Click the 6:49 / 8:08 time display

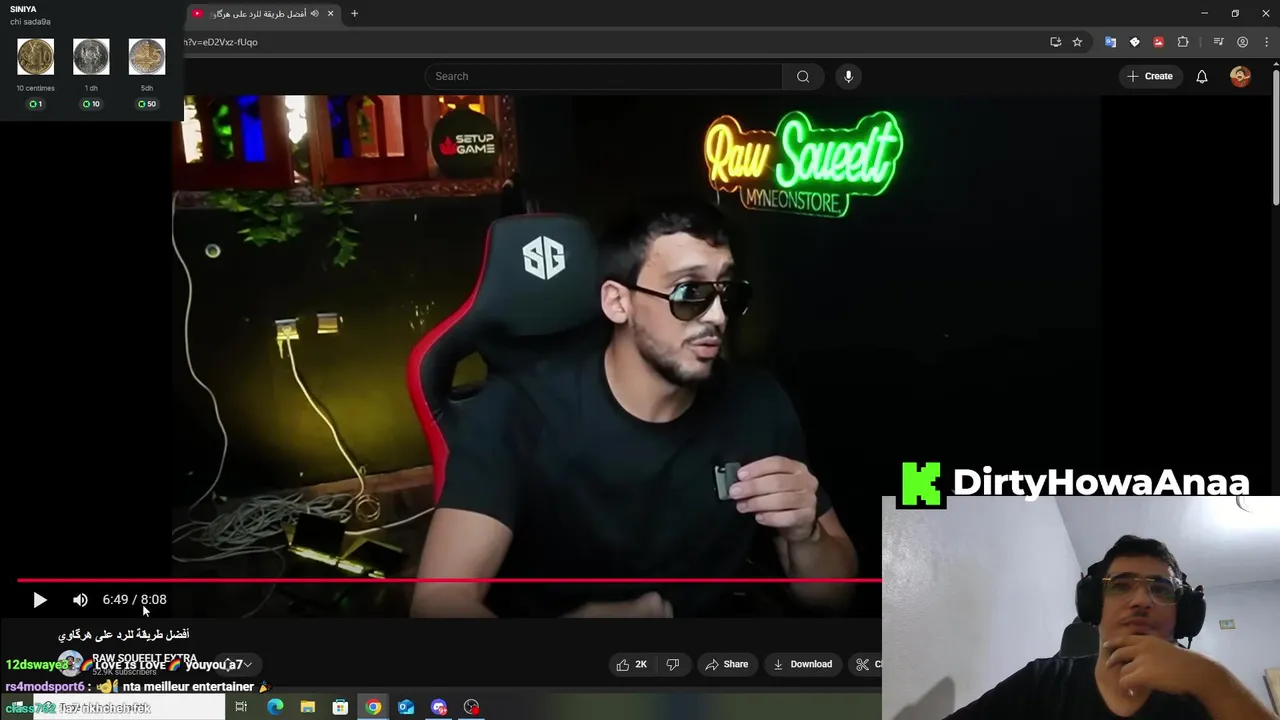[x=134, y=600]
